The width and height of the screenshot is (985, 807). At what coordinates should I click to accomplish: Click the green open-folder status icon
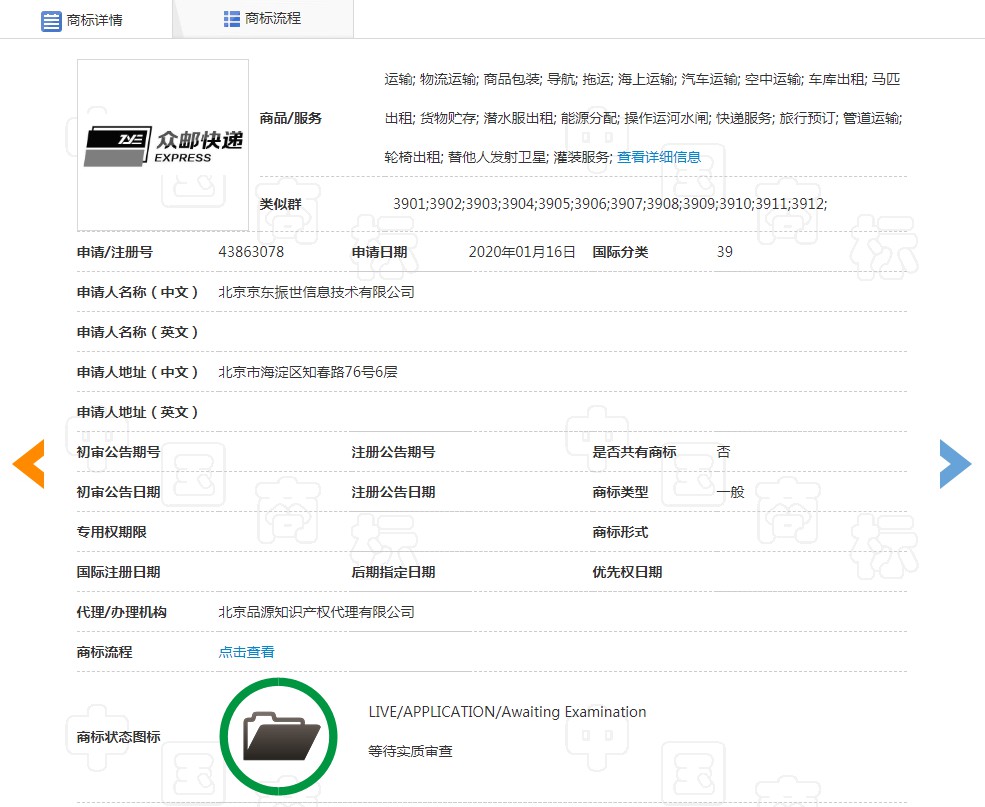[x=278, y=735]
